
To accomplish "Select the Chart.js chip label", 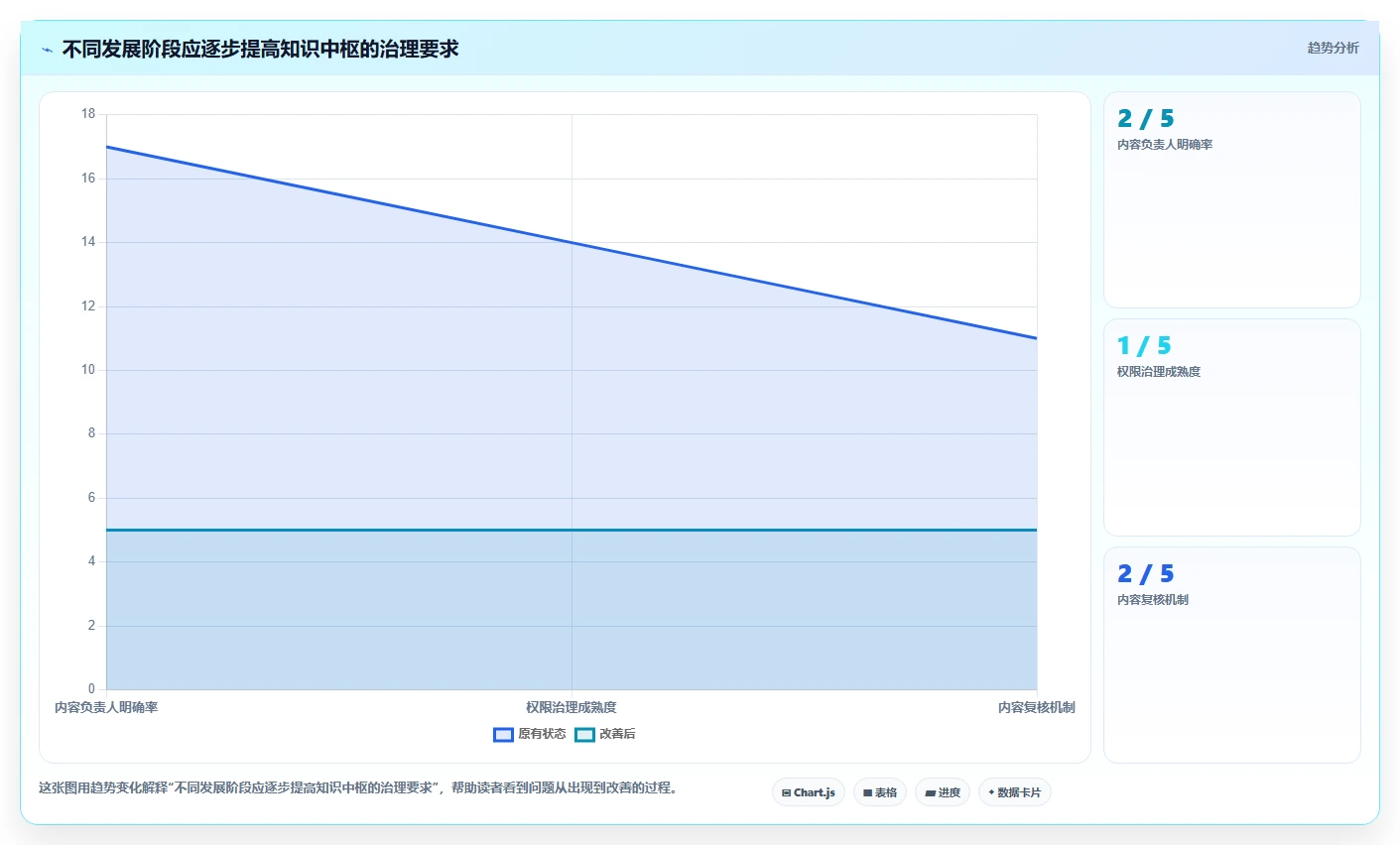I will pyautogui.click(x=815, y=792).
